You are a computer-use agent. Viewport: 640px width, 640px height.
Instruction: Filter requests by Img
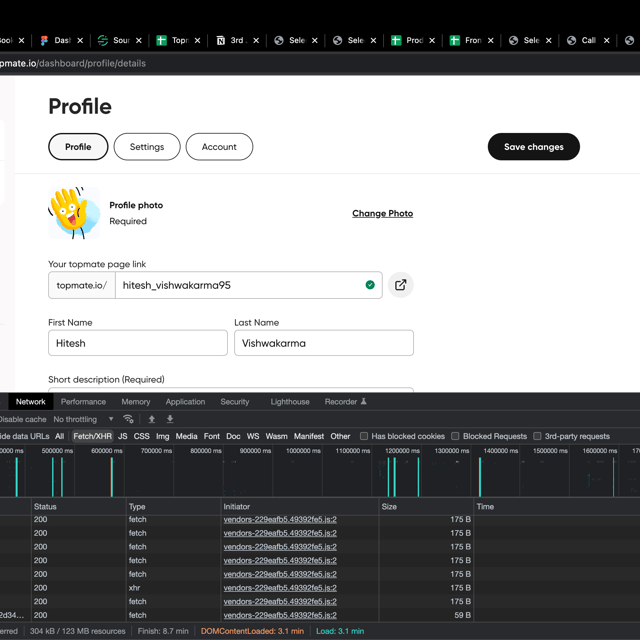162,436
